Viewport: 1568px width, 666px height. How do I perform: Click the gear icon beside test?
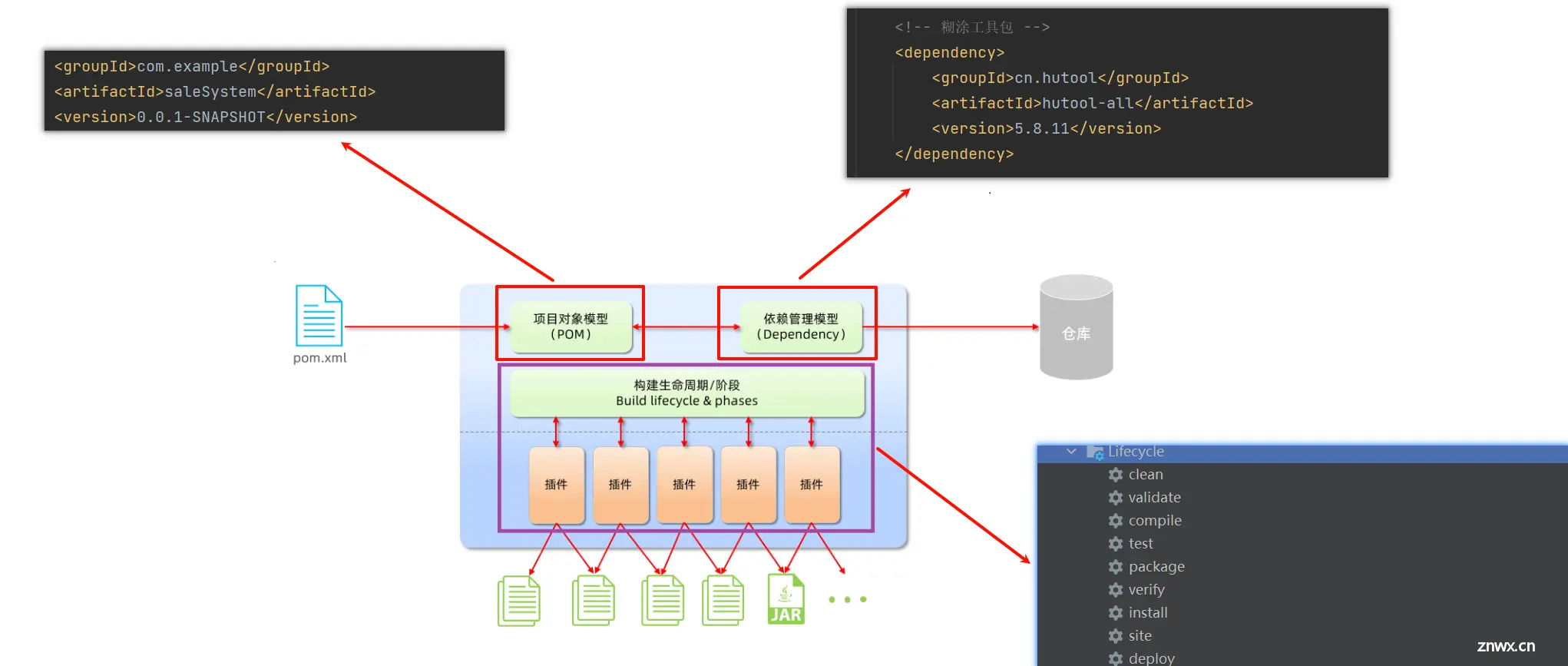(1116, 544)
